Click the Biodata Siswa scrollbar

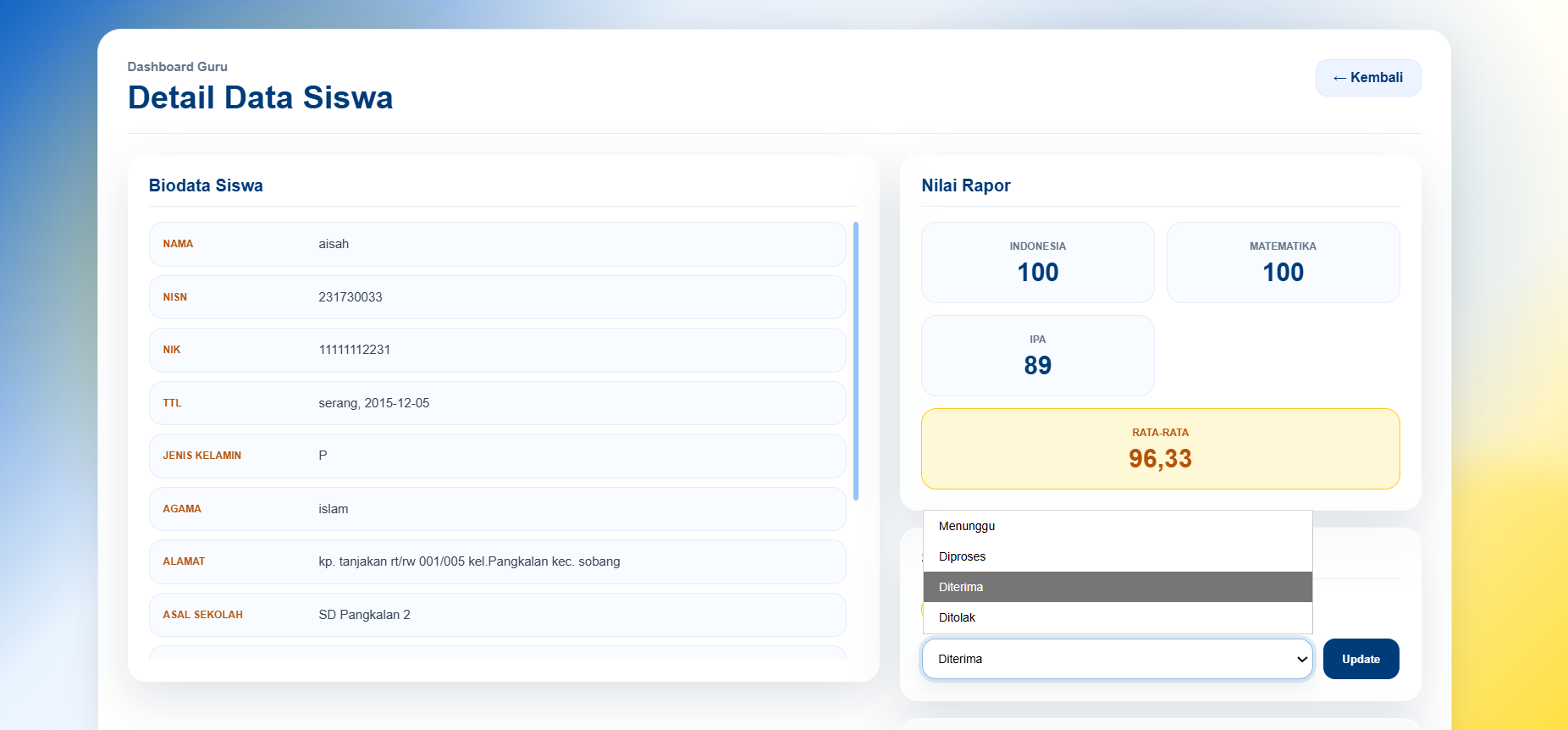[x=856, y=361]
